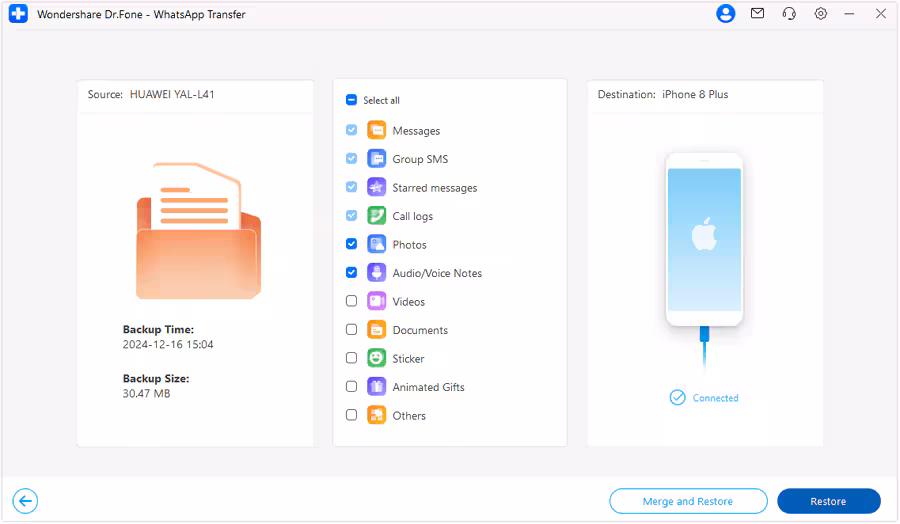This screenshot has height=524, width=900.
Task: Click the Starred messages star icon
Action: point(377,187)
